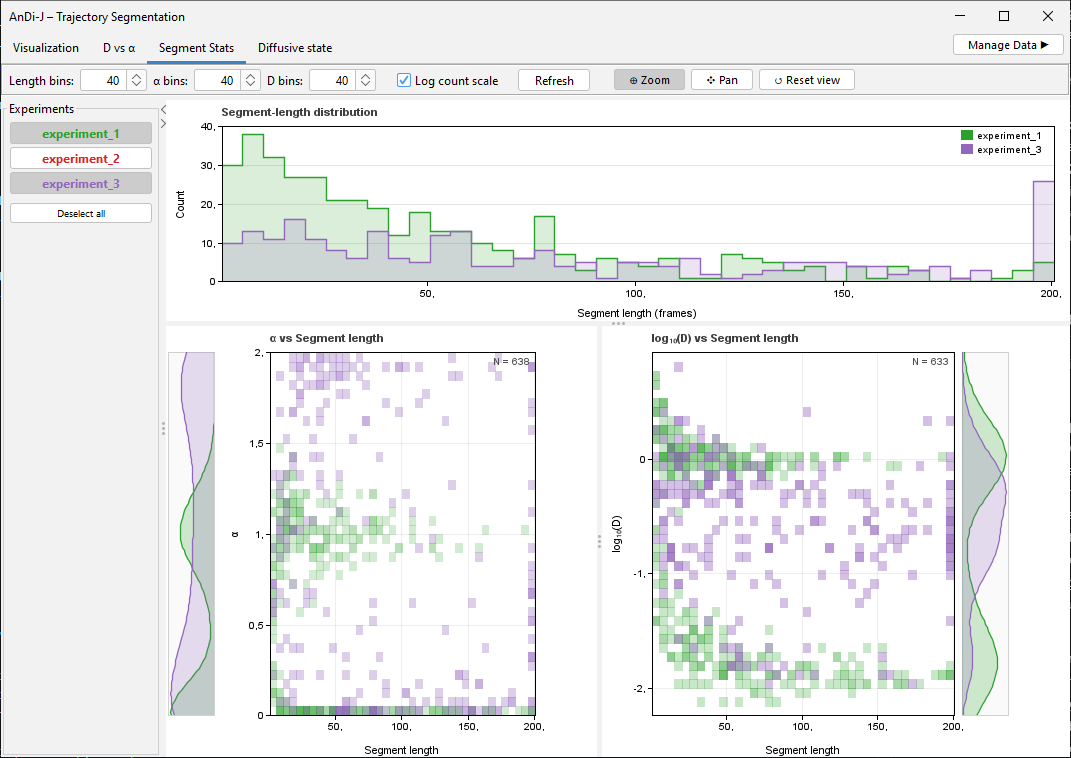Click the Length bins input field
Image resolution: width=1071 pixels, height=758 pixels.
point(103,81)
